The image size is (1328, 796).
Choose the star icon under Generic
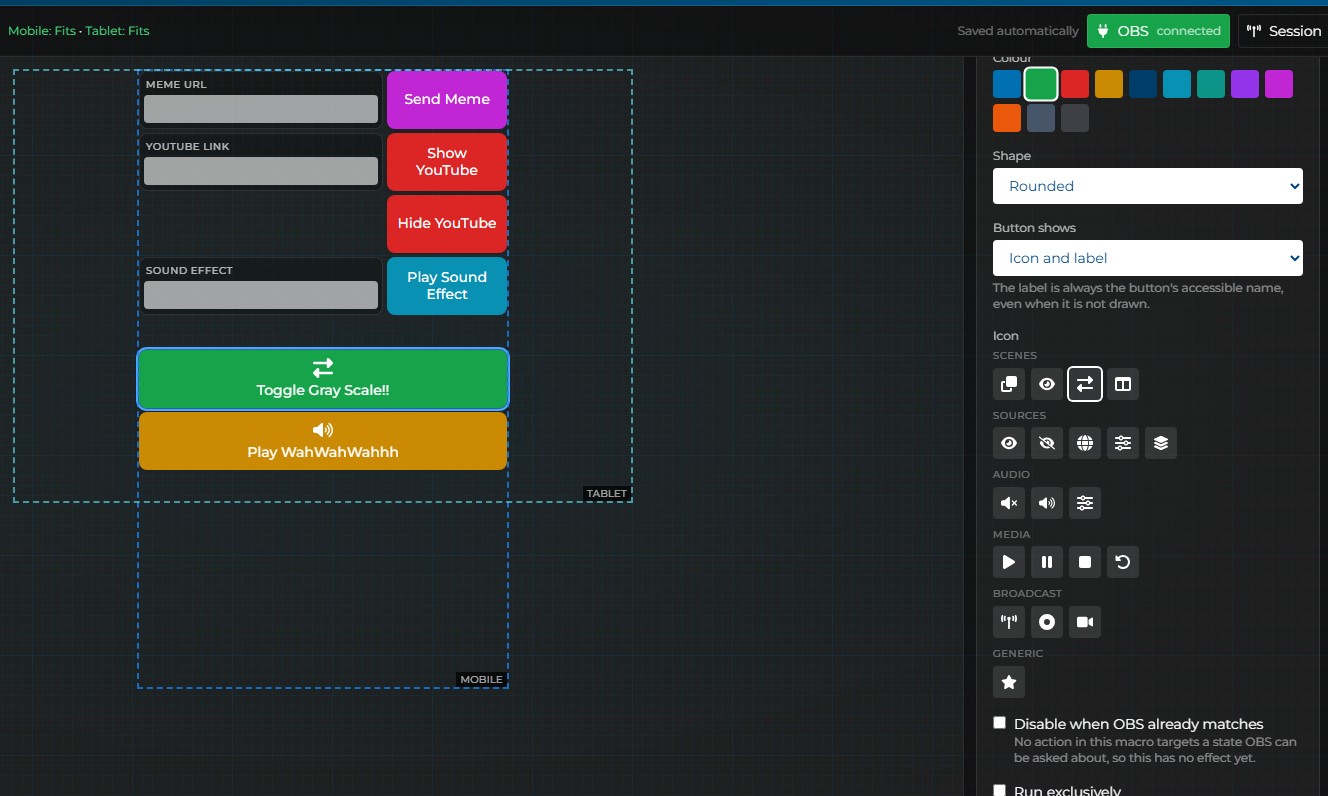tap(1009, 682)
